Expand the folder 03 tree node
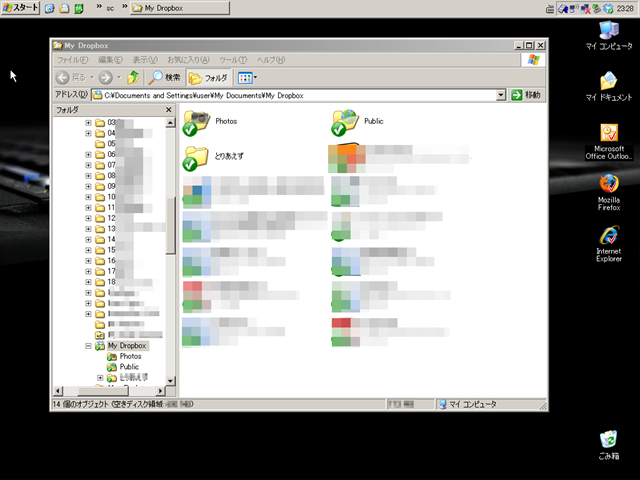640x480 pixels. pos(88,122)
